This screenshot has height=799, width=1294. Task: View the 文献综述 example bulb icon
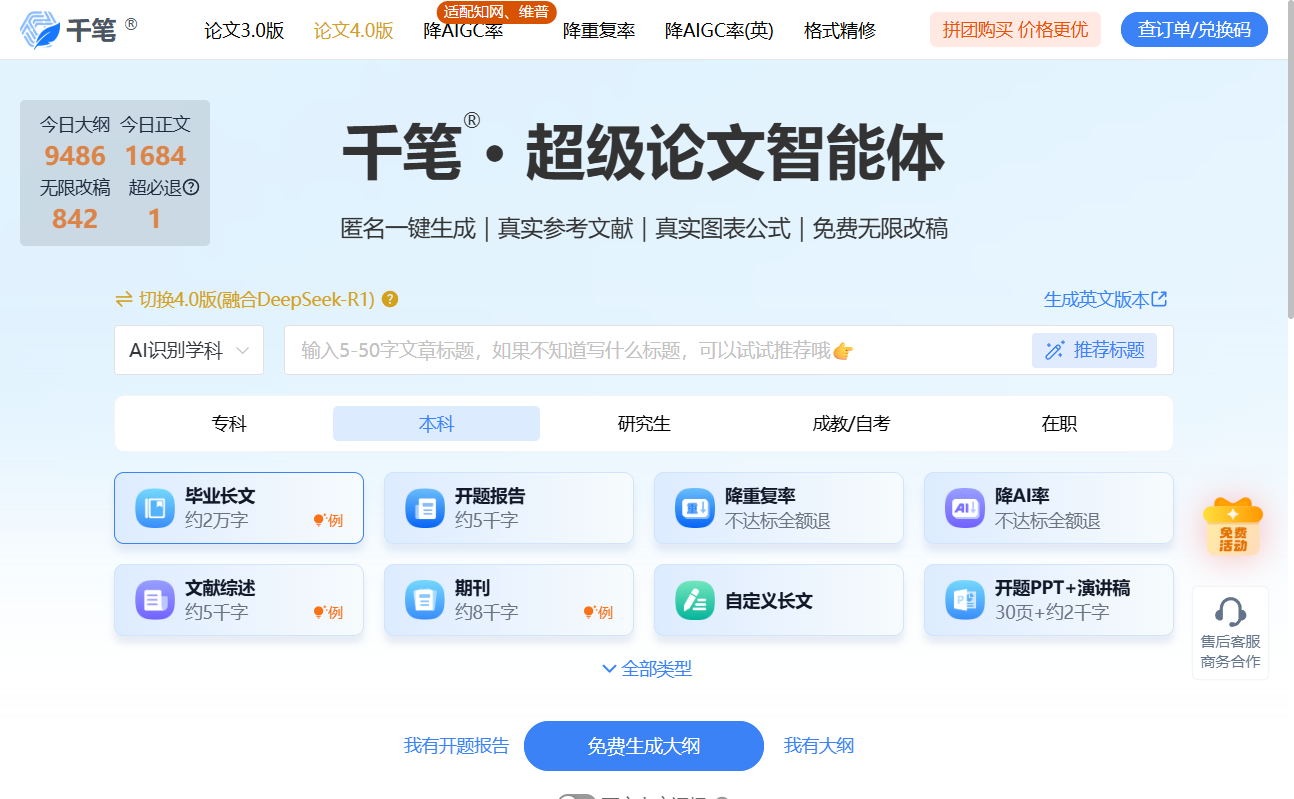pos(320,612)
